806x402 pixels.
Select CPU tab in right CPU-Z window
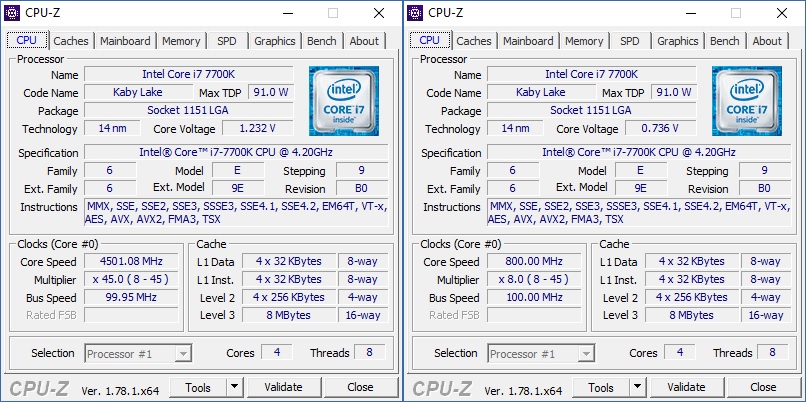click(x=430, y=40)
